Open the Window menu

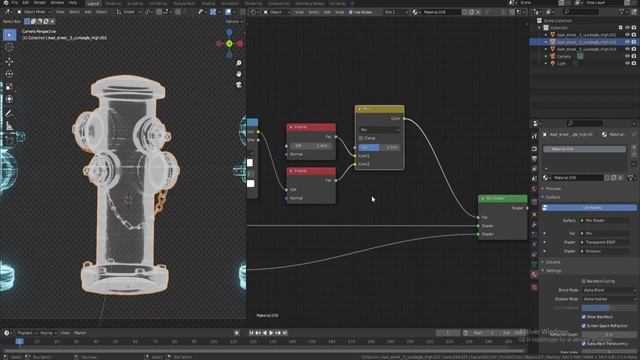tap(57, 3)
